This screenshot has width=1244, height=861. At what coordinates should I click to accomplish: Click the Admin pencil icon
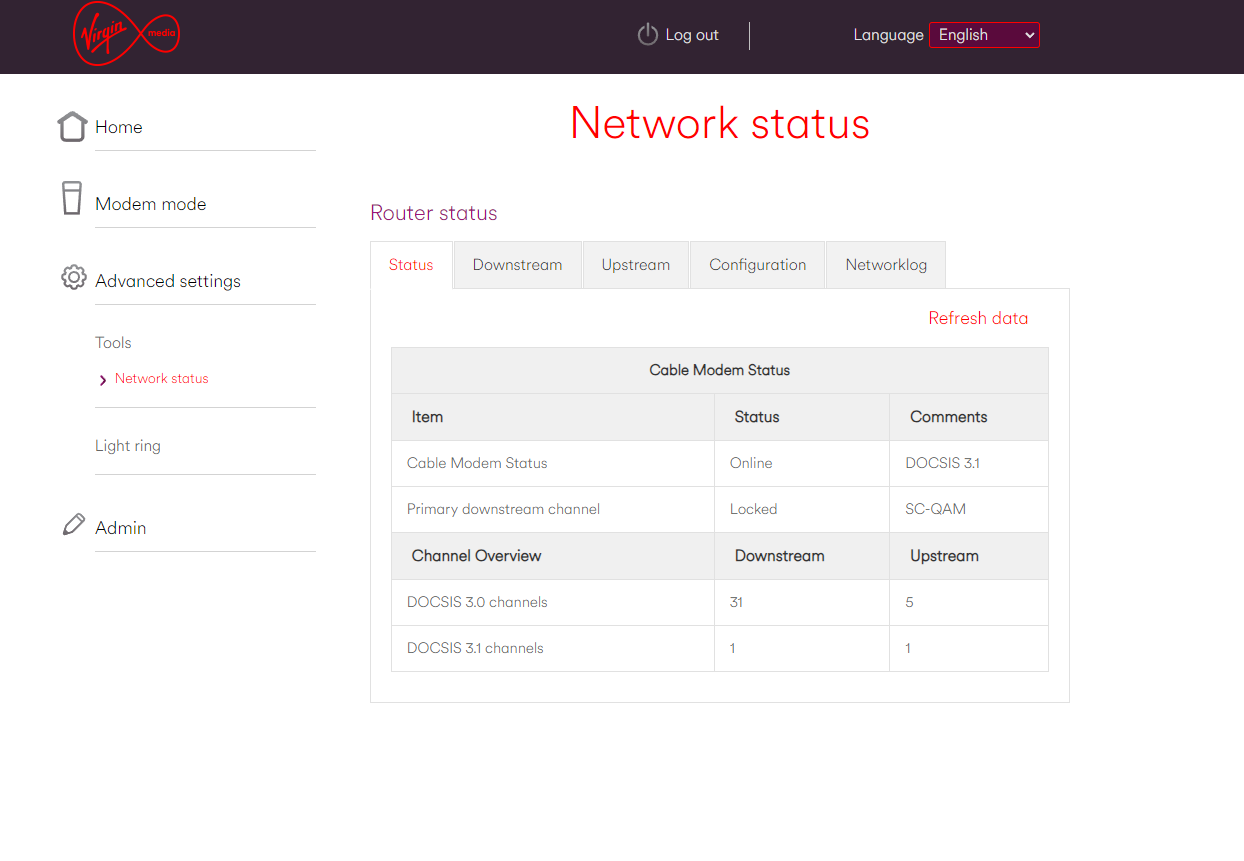[x=72, y=523]
